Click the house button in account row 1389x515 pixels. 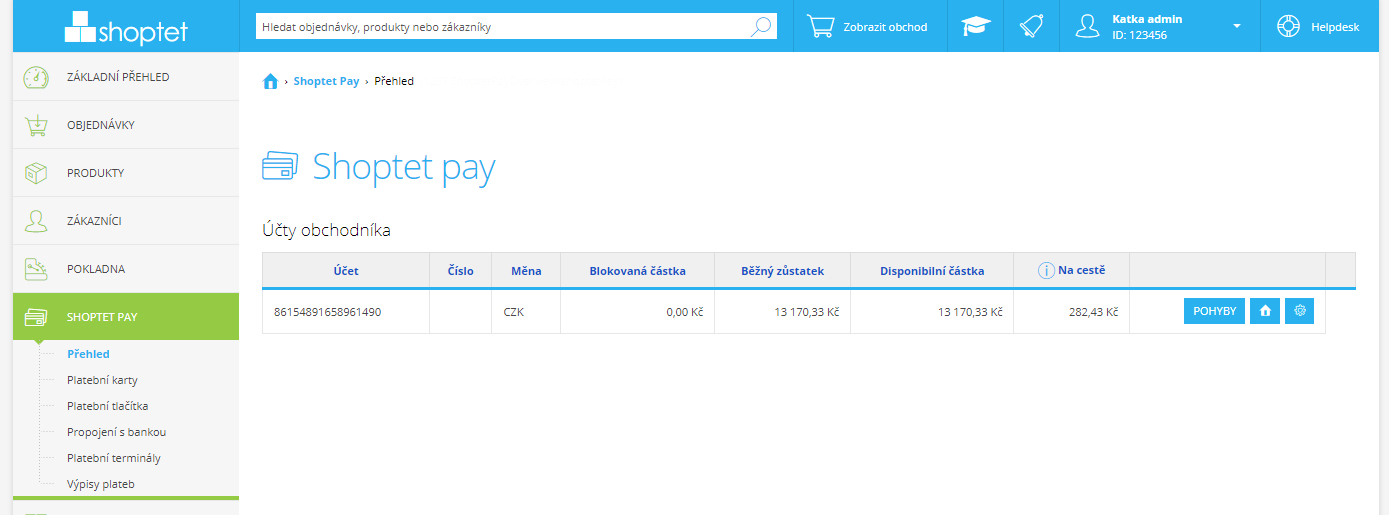(1265, 311)
